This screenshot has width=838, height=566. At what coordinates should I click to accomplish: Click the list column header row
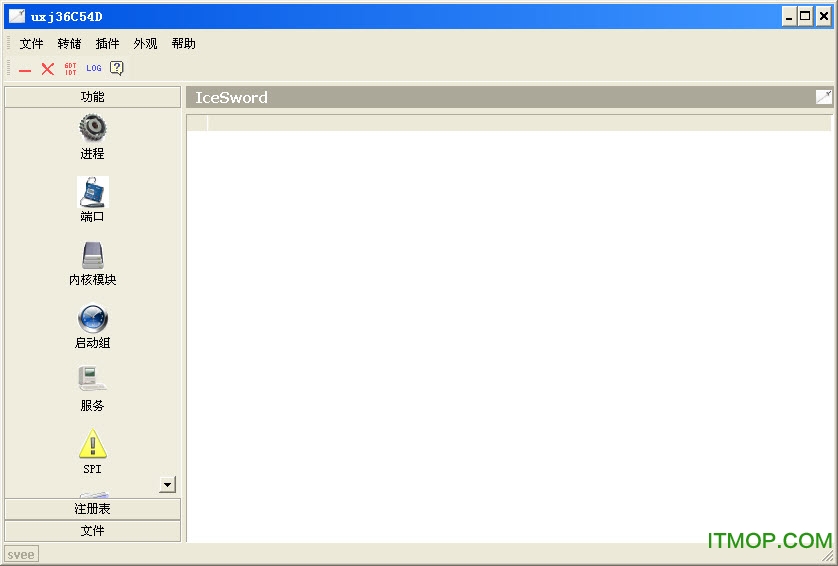pos(509,123)
